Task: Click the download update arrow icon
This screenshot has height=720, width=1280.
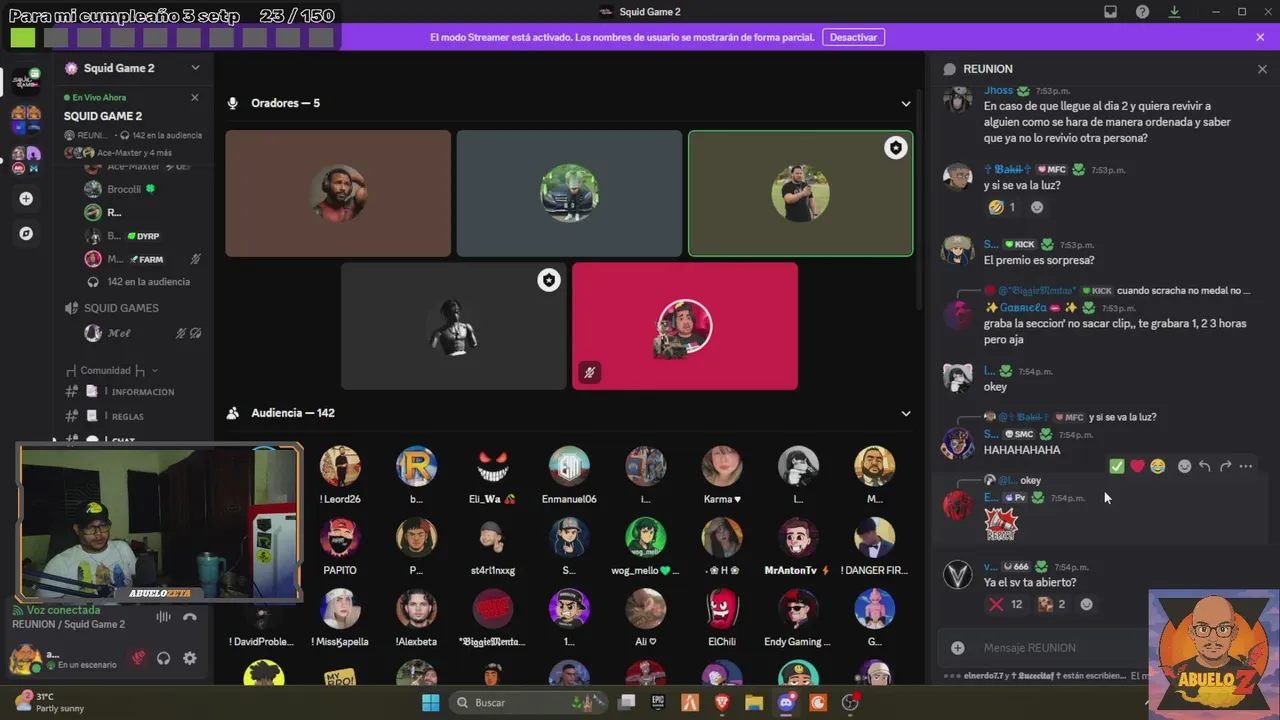Action: click(1174, 12)
